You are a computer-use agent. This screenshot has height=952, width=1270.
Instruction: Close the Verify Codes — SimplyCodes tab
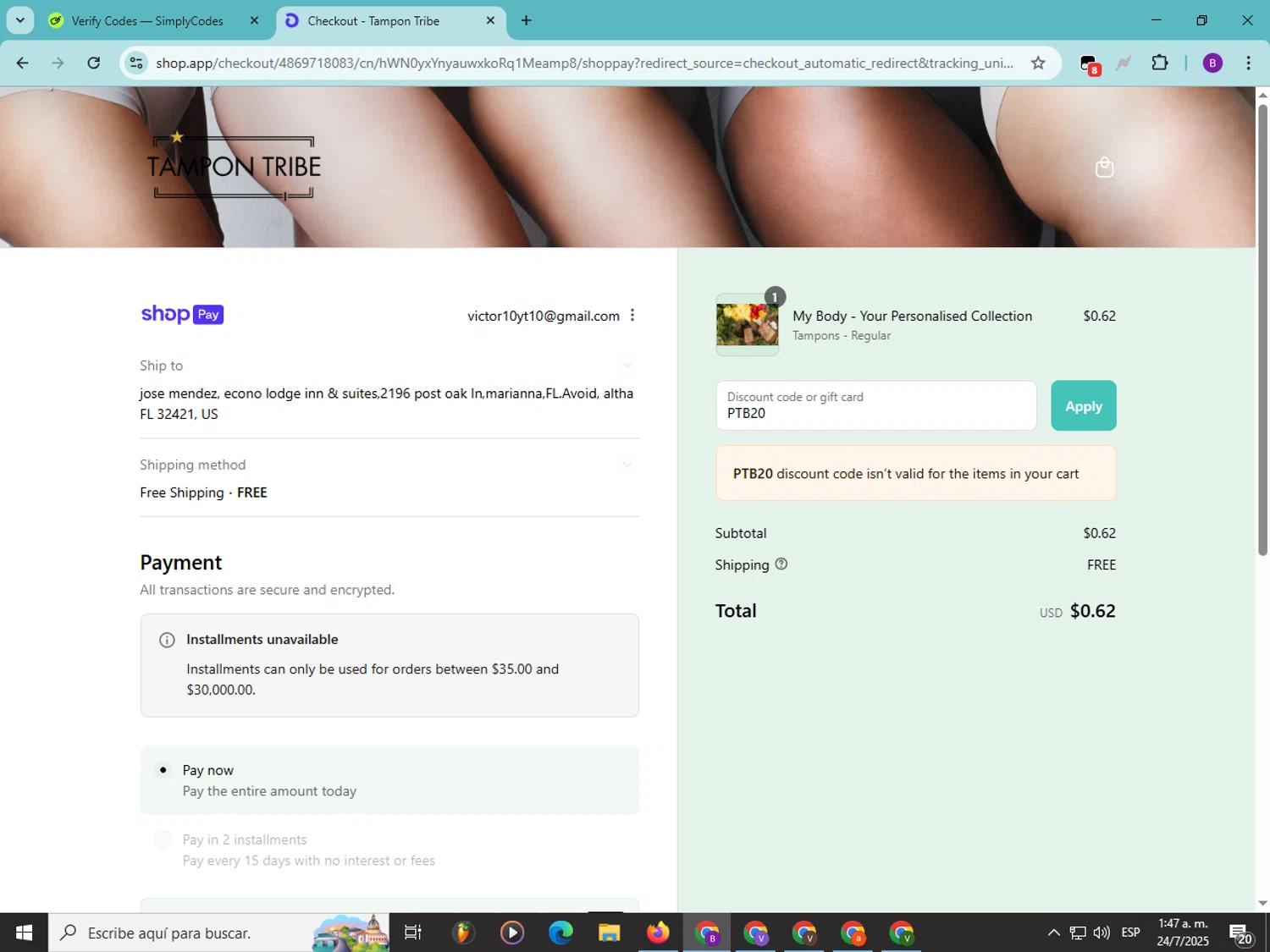(x=254, y=20)
